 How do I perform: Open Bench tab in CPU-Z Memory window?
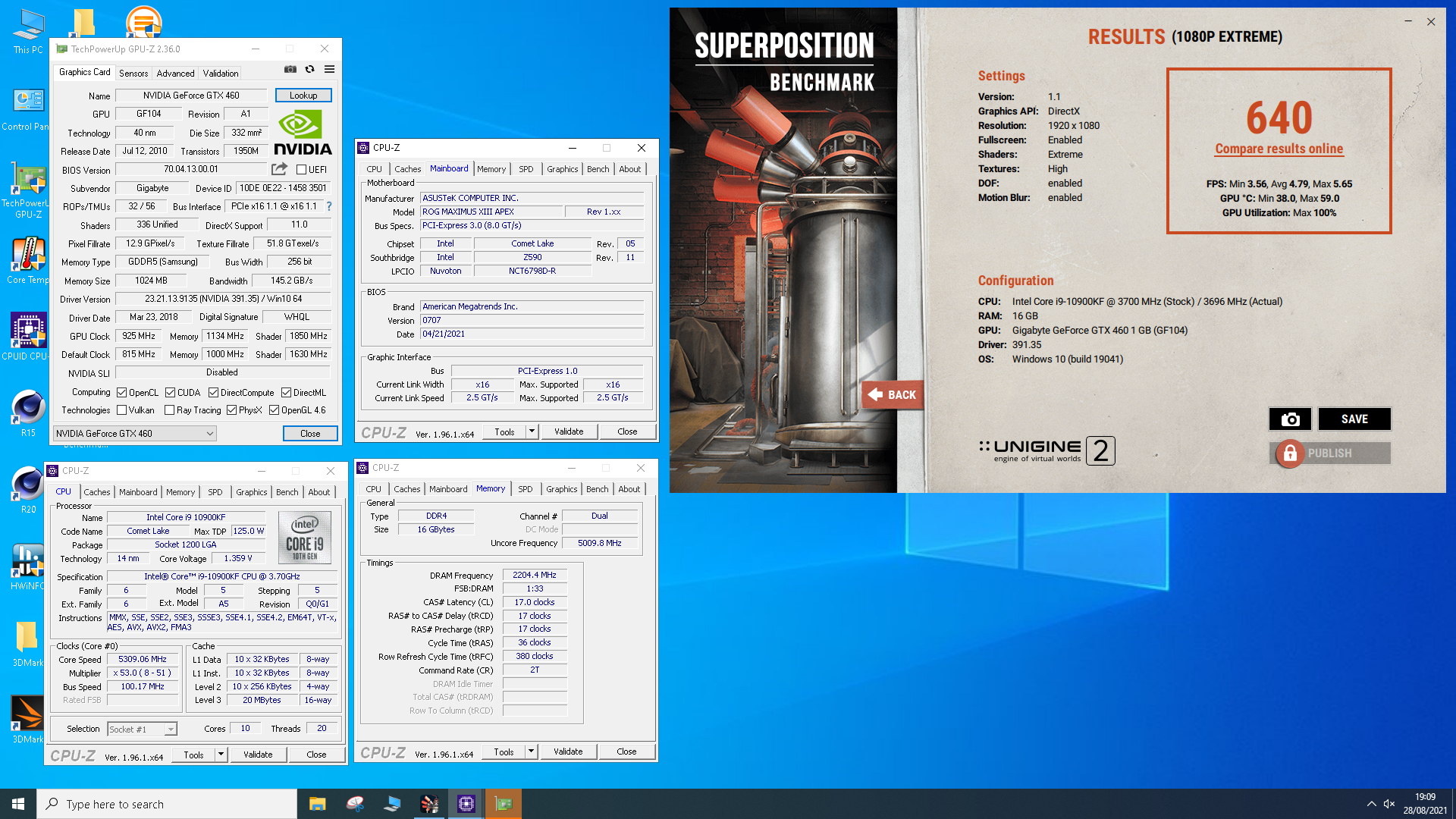pyautogui.click(x=597, y=489)
